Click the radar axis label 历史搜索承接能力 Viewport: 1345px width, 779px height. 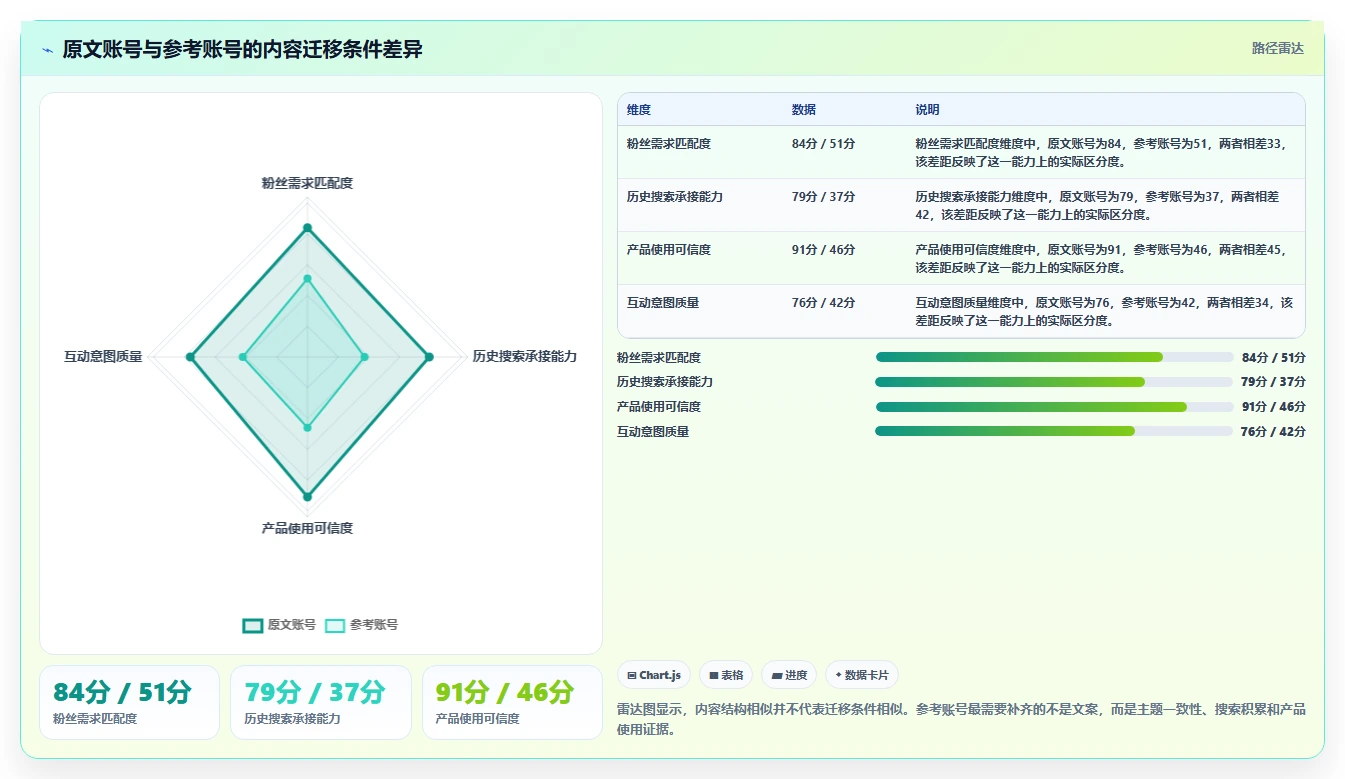coord(525,356)
